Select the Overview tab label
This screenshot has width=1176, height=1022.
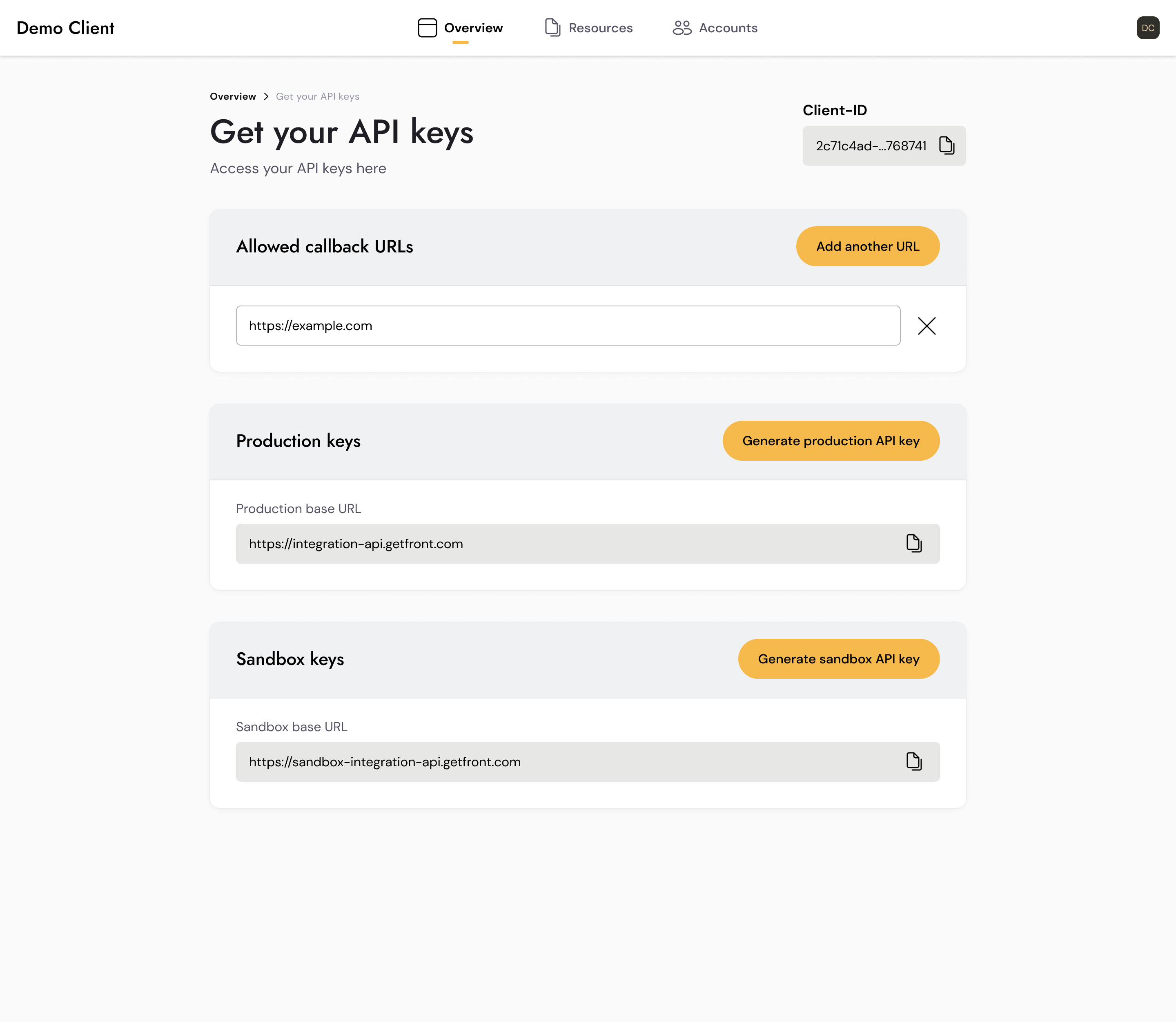coord(473,28)
